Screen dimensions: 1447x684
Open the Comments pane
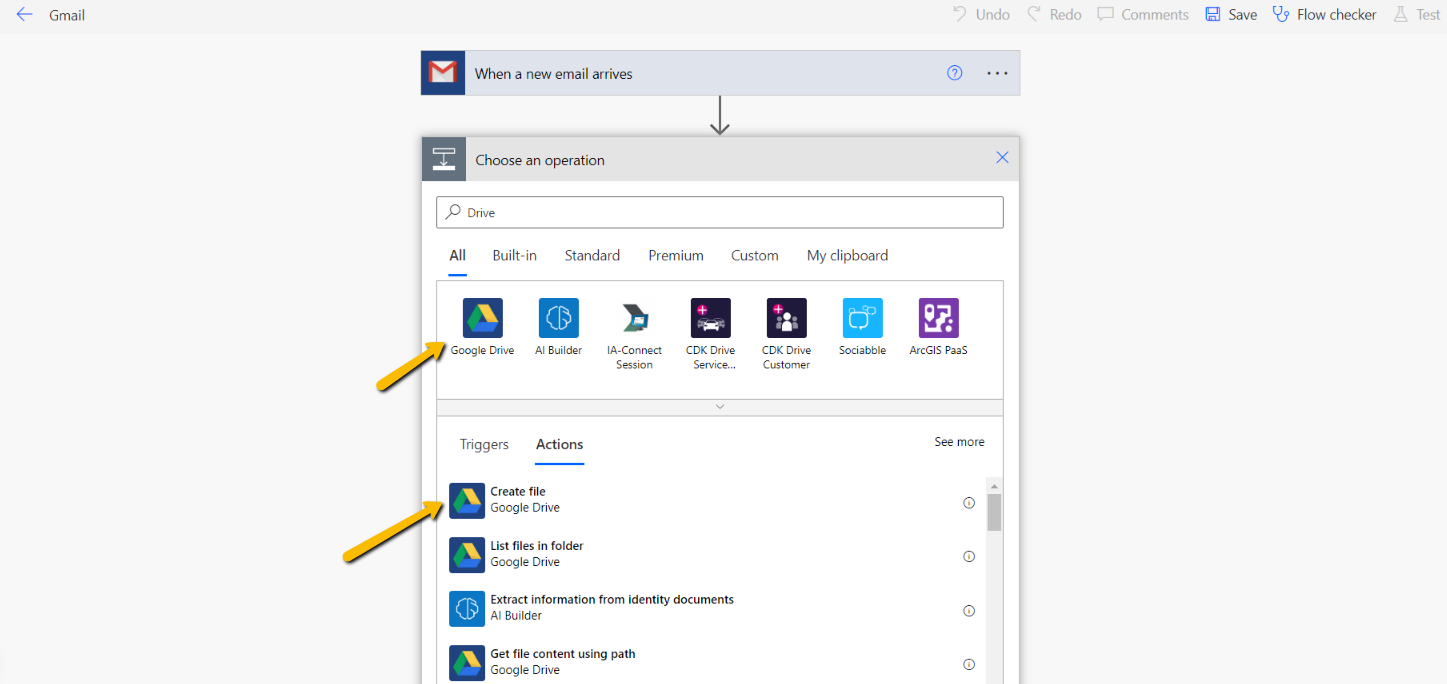[x=1143, y=15]
